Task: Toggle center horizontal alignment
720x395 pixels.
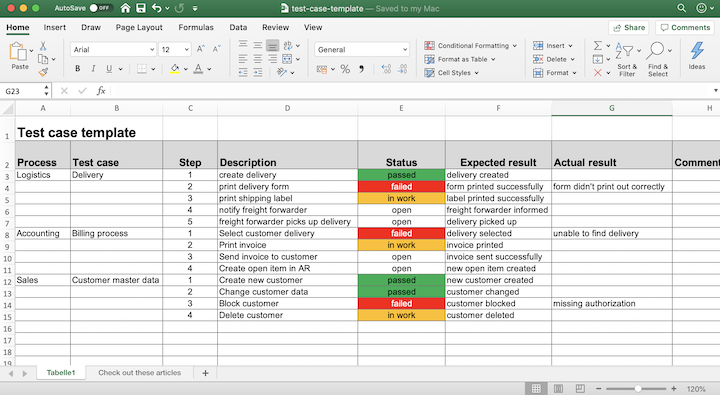Action: [258, 59]
